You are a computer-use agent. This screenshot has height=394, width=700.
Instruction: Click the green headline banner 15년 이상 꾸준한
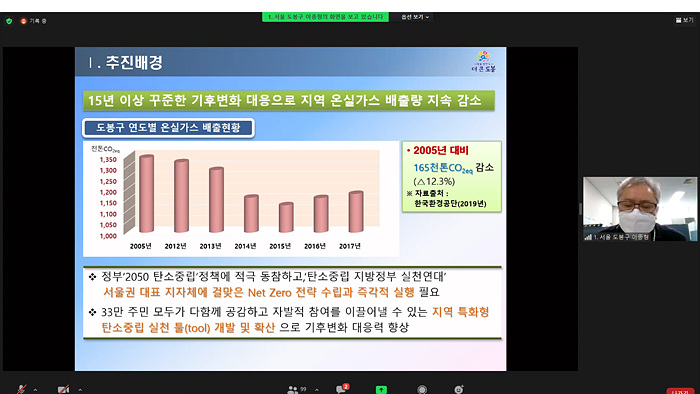pos(288,100)
